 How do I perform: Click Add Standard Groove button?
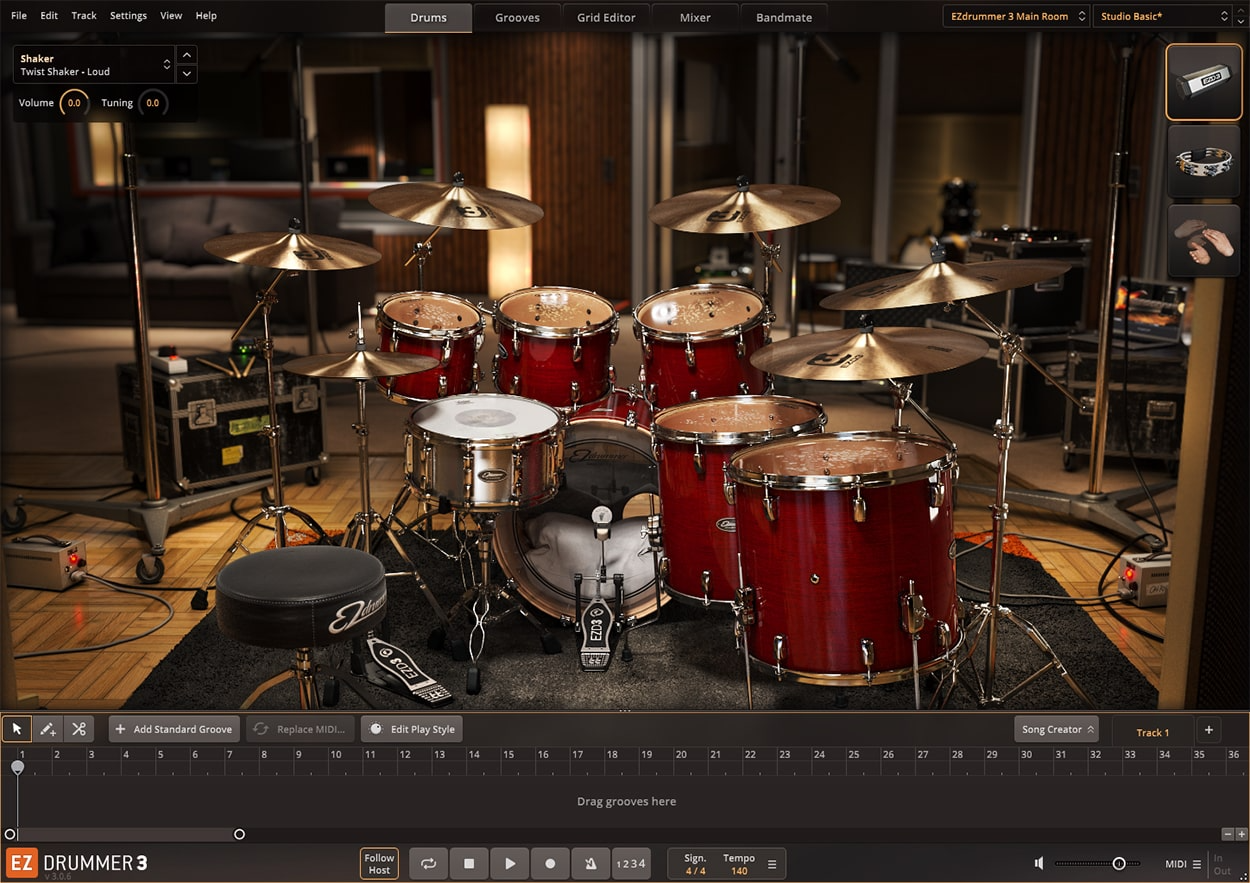(174, 729)
